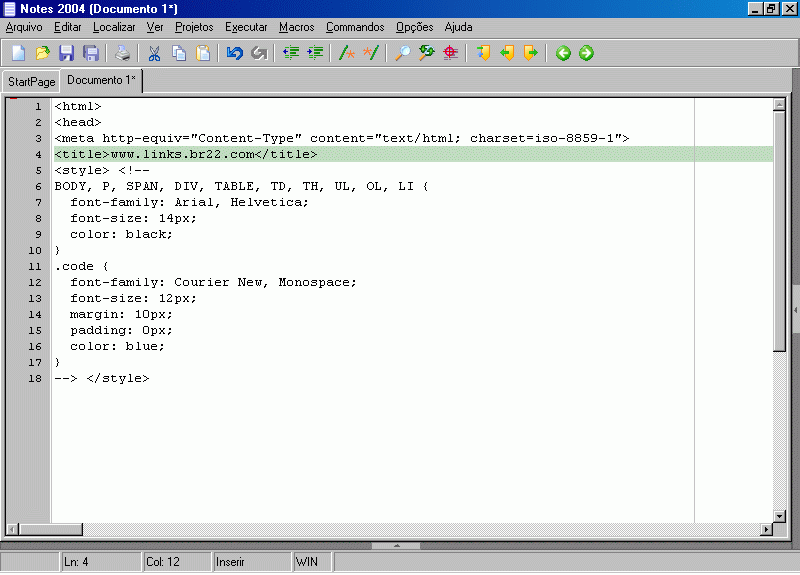
Task: Open a file with the folder icon
Action: (x=43, y=53)
